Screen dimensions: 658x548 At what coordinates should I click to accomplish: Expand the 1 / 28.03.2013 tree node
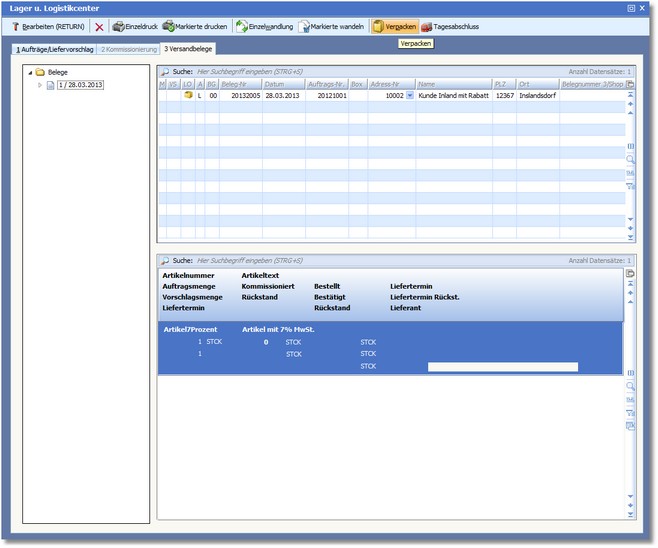pyautogui.click(x=40, y=85)
